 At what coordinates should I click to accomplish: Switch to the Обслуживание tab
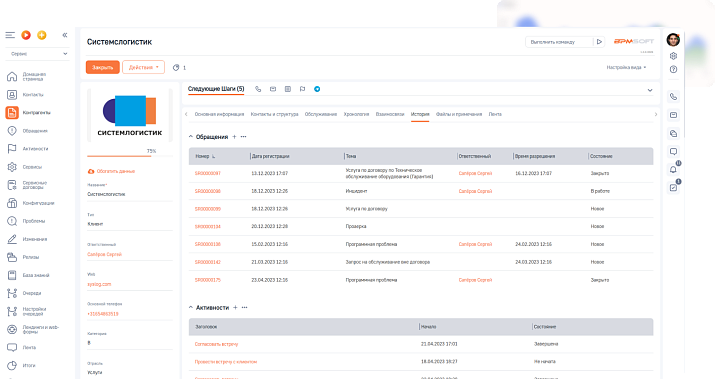[x=321, y=114]
